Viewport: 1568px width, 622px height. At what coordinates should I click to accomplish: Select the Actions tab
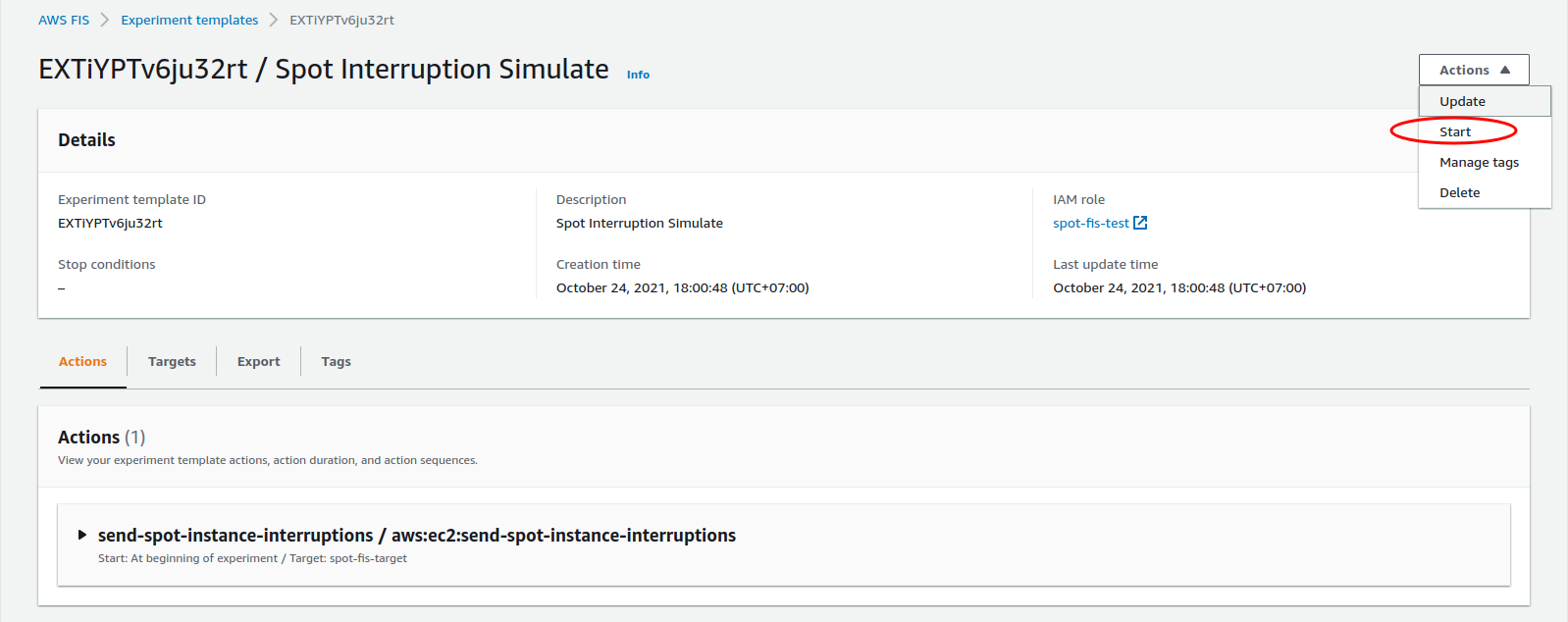[x=82, y=361]
